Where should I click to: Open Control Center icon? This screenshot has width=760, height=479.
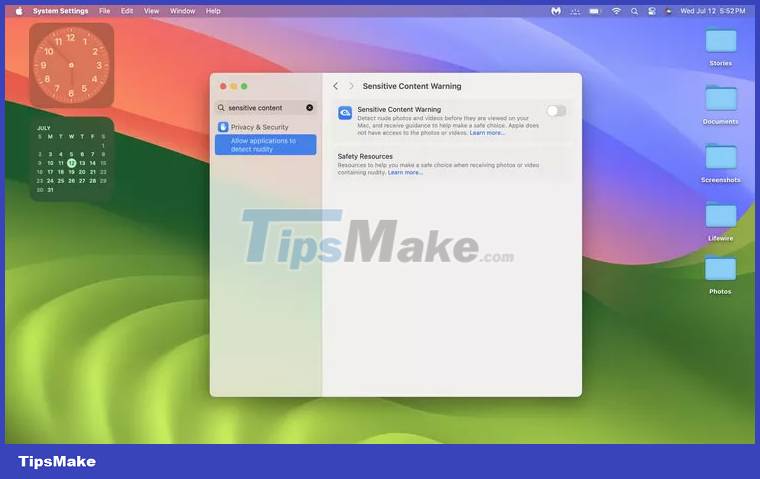tap(652, 11)
